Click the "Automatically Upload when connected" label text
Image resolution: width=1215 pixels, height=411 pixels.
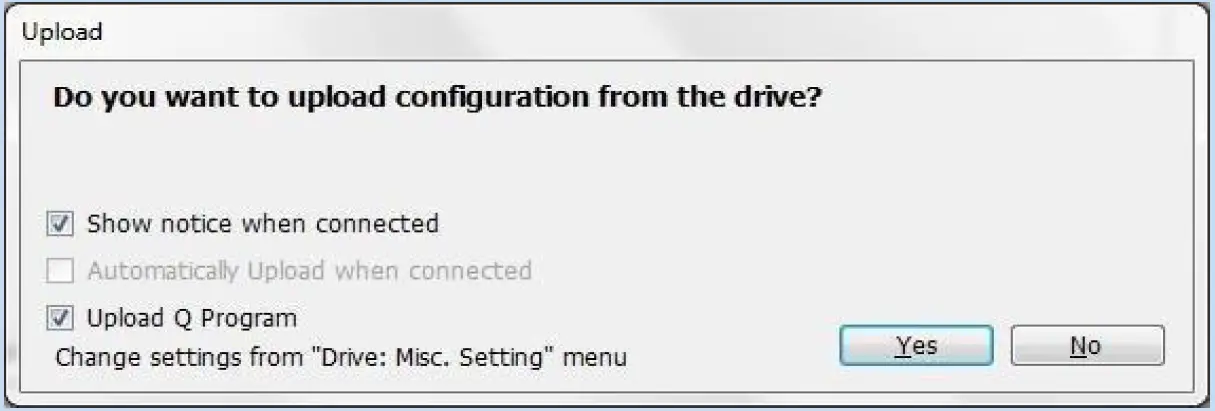coord(309,271)
